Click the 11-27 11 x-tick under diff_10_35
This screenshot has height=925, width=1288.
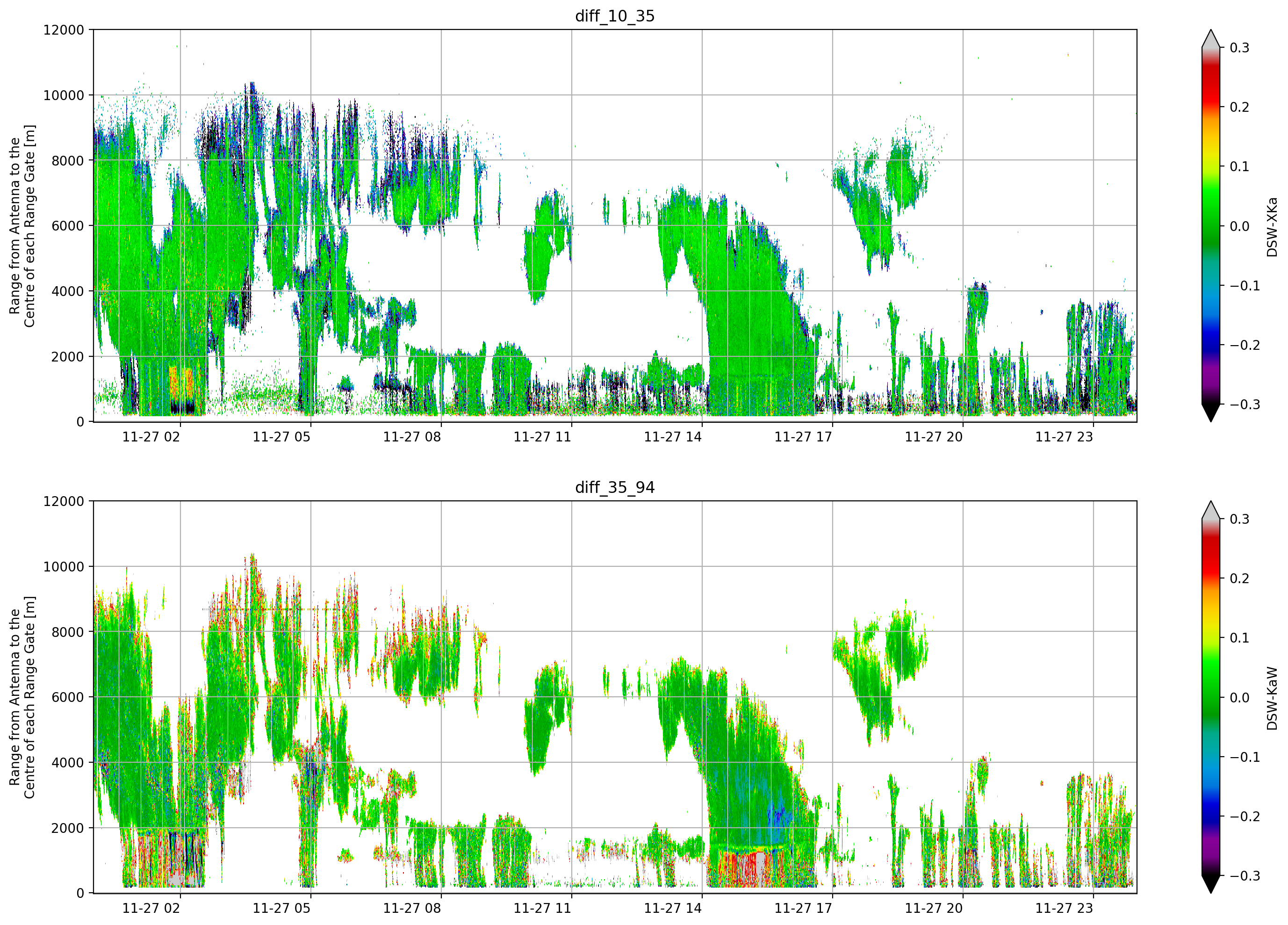[x=542, y=437]
